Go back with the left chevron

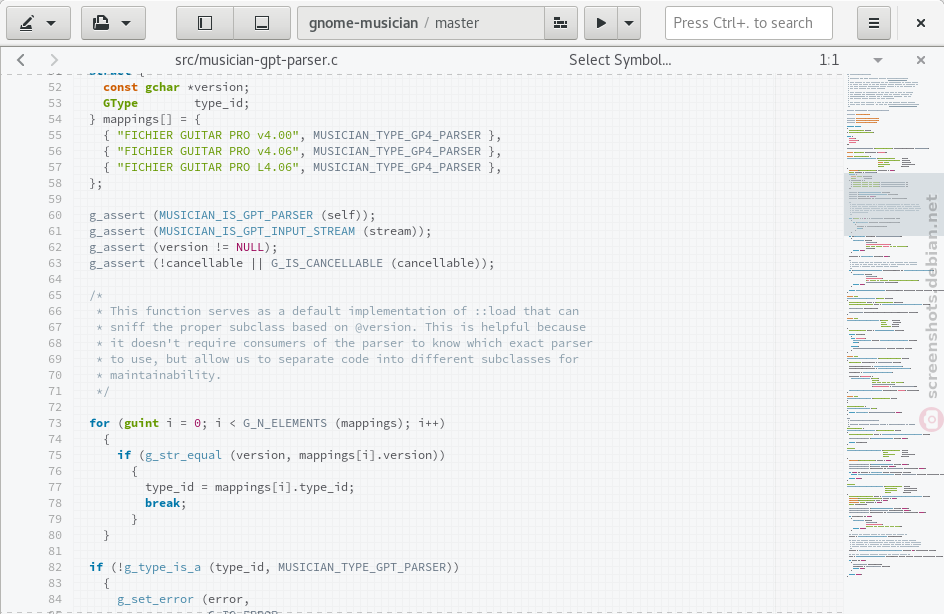point(21,60)
